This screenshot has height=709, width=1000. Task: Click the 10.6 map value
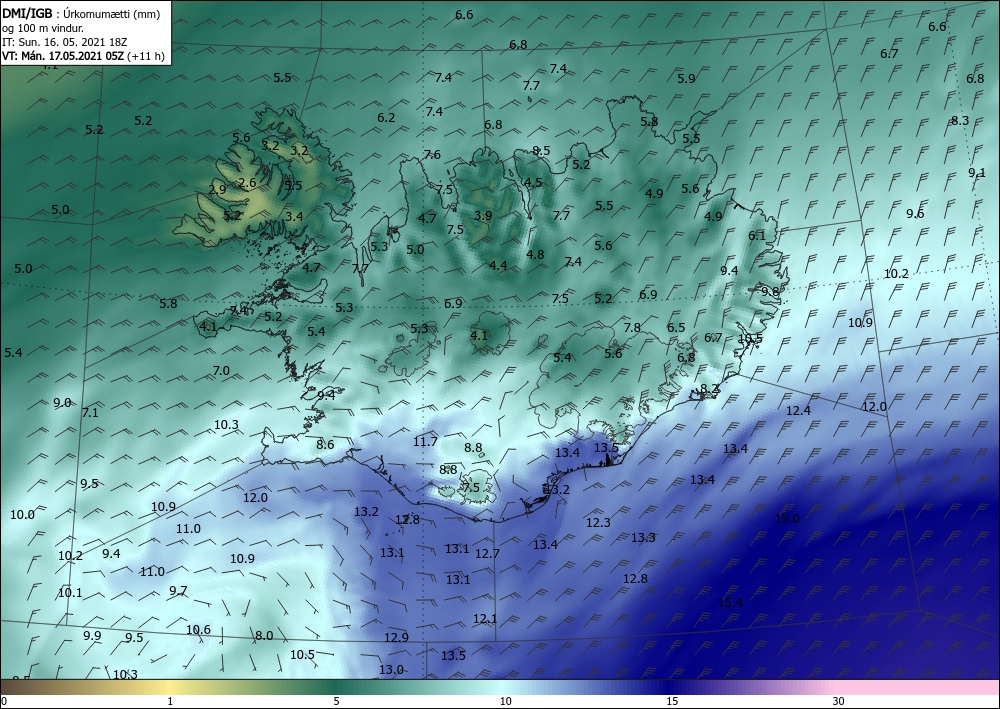[x=198, y=630]
